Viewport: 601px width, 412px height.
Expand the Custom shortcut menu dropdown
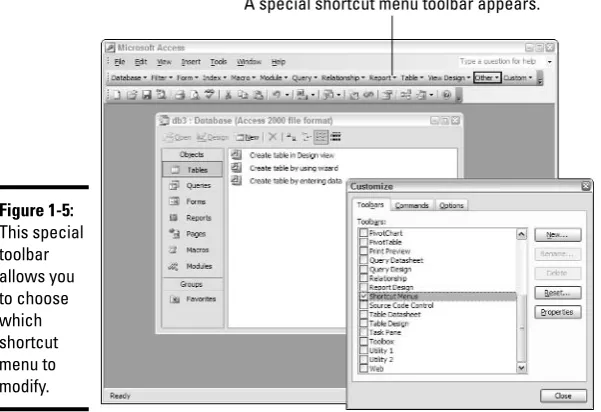point(518,78)
